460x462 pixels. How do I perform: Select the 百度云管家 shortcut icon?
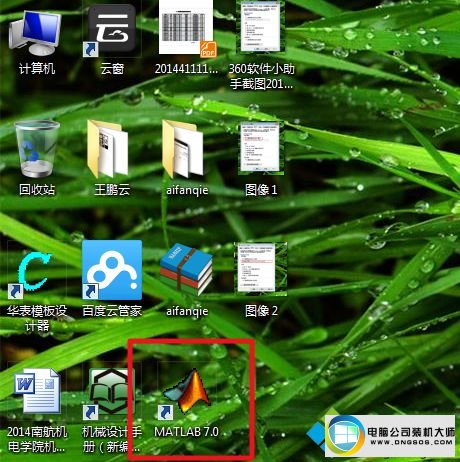pos(112,270)
